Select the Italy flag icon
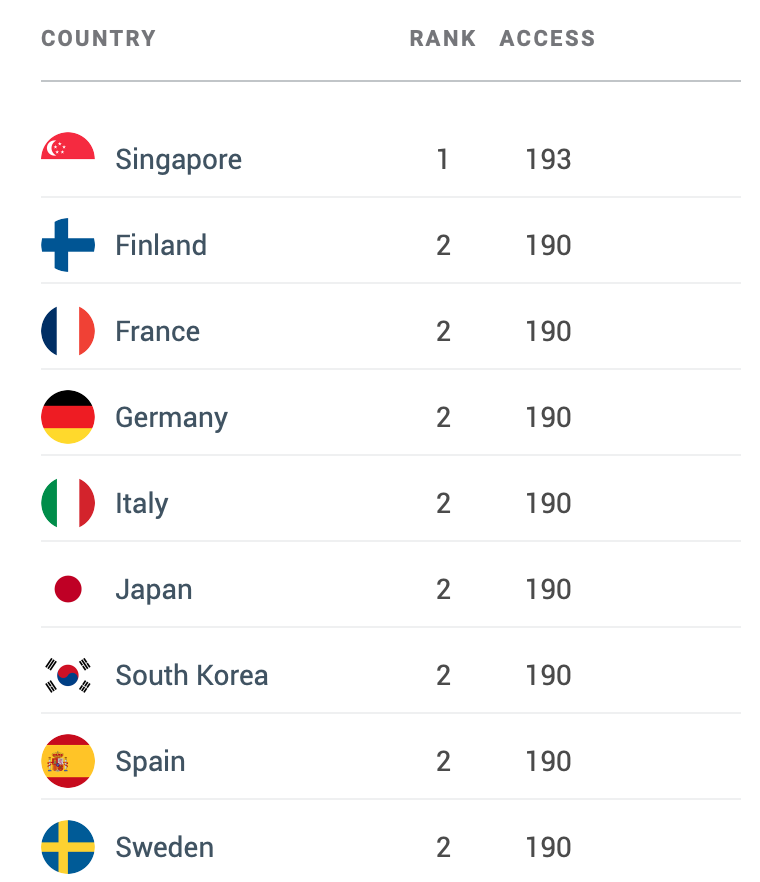This screenshot has height=882, width=760. click(68, 503)
